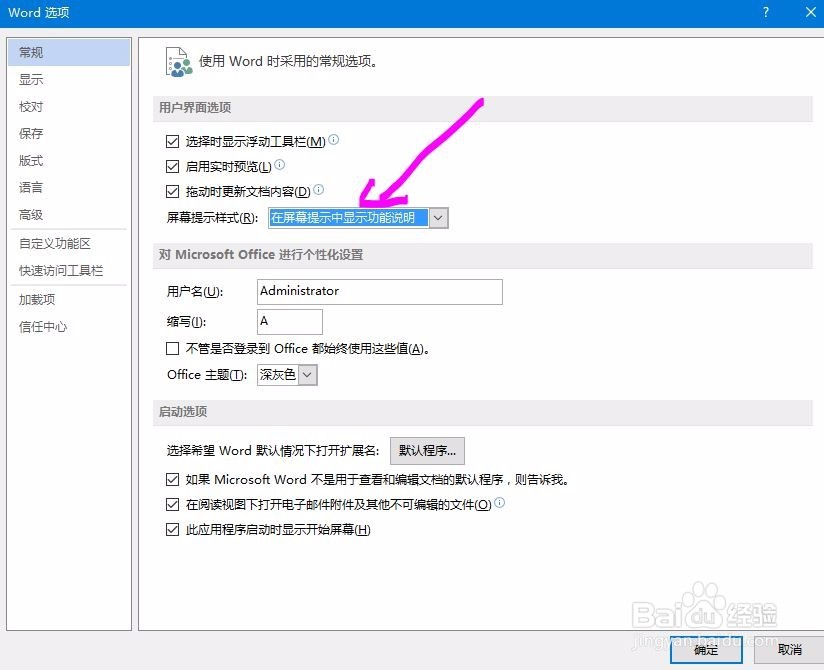
Task: Click the info icon beside 启用实时预览
Action: click(x=280, y=165)
